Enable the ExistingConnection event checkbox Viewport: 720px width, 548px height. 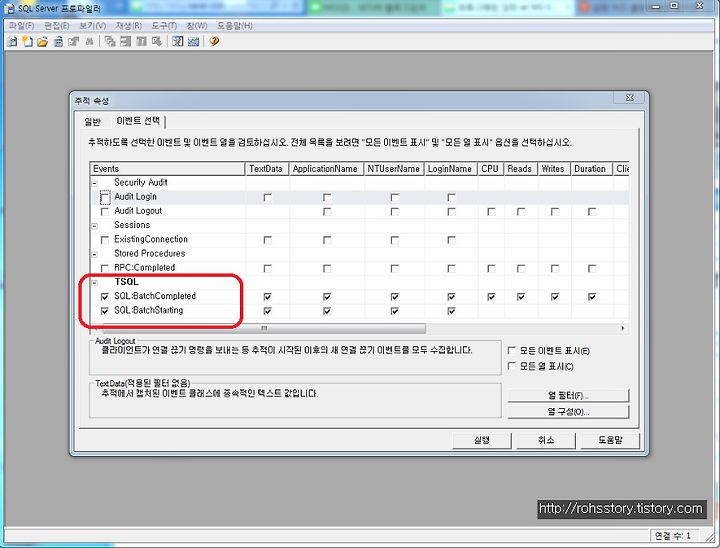(105, 240)
